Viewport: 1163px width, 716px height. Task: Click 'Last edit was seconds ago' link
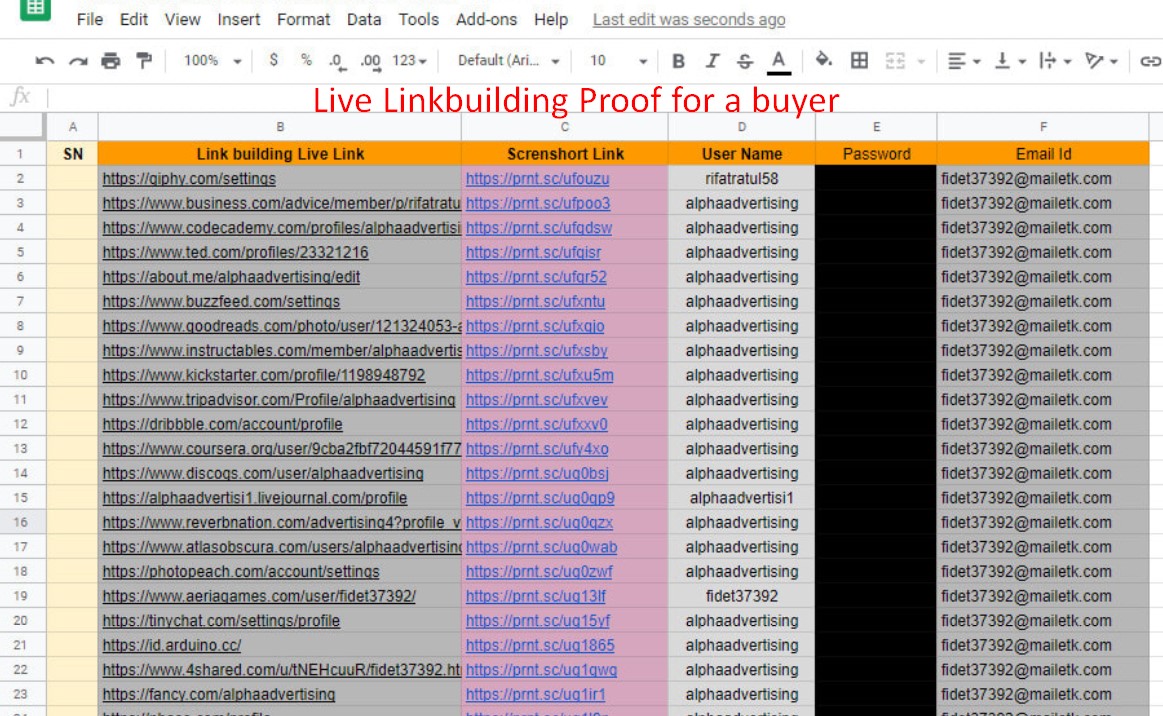coord(688,20)
